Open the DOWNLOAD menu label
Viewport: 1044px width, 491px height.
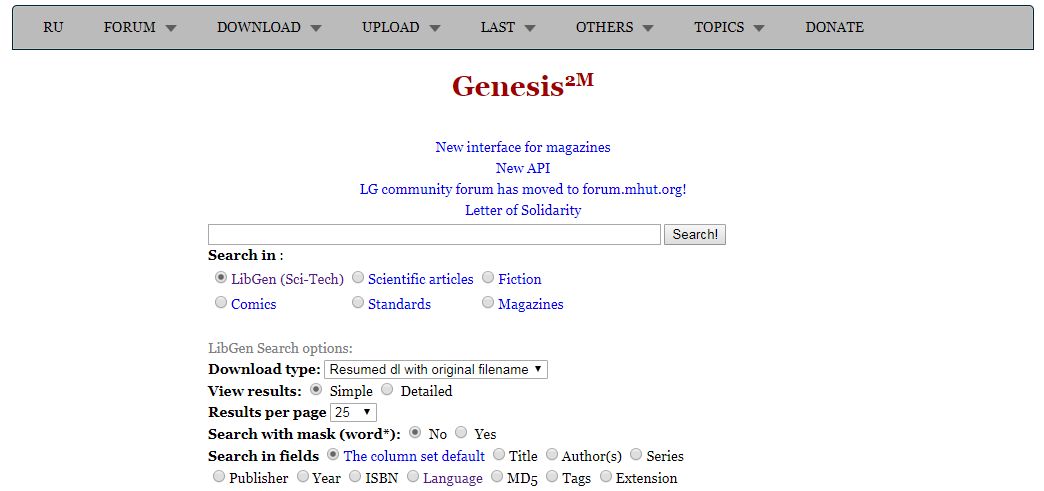[259, 27]
